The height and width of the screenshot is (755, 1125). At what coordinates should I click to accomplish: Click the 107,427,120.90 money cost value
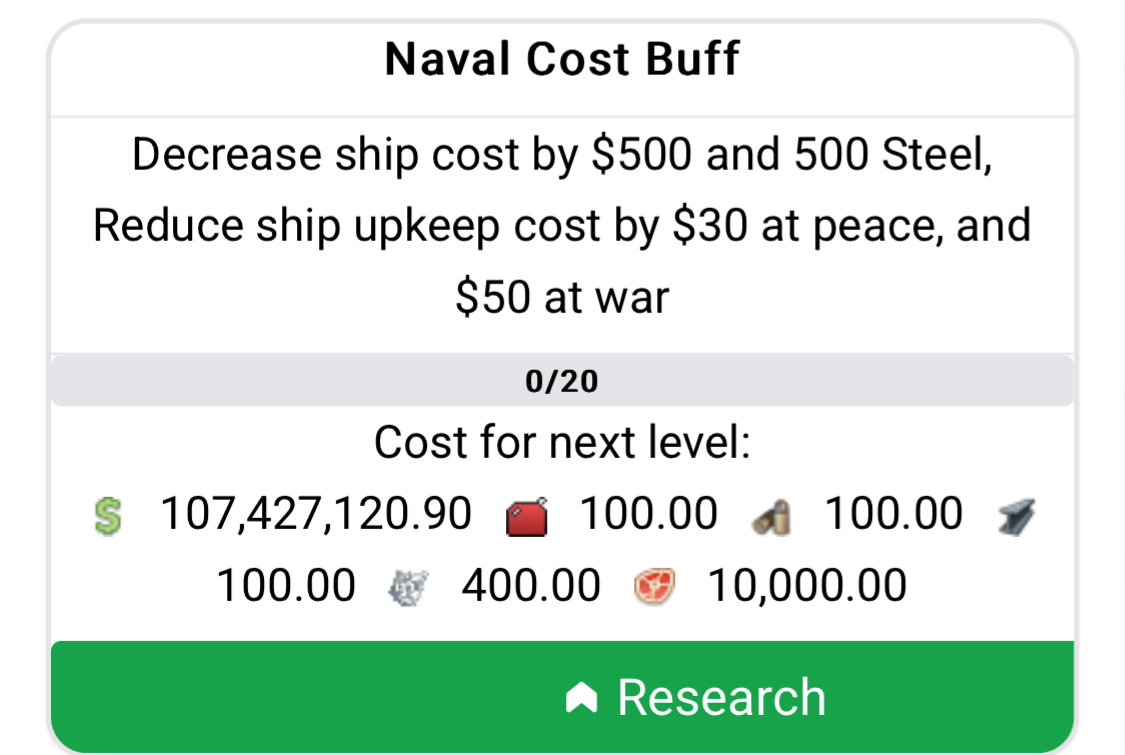(x=316, y=515)
